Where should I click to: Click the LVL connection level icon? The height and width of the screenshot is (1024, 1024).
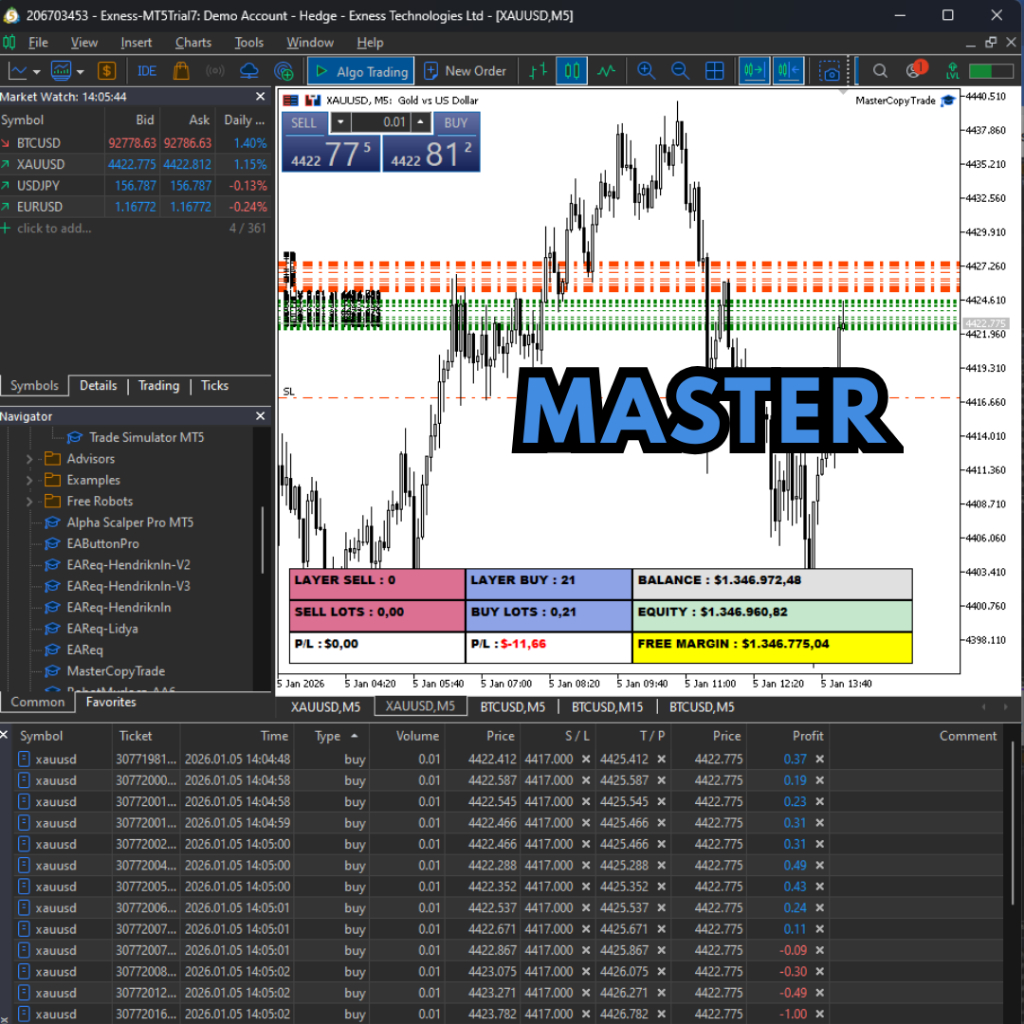point(952,71)
